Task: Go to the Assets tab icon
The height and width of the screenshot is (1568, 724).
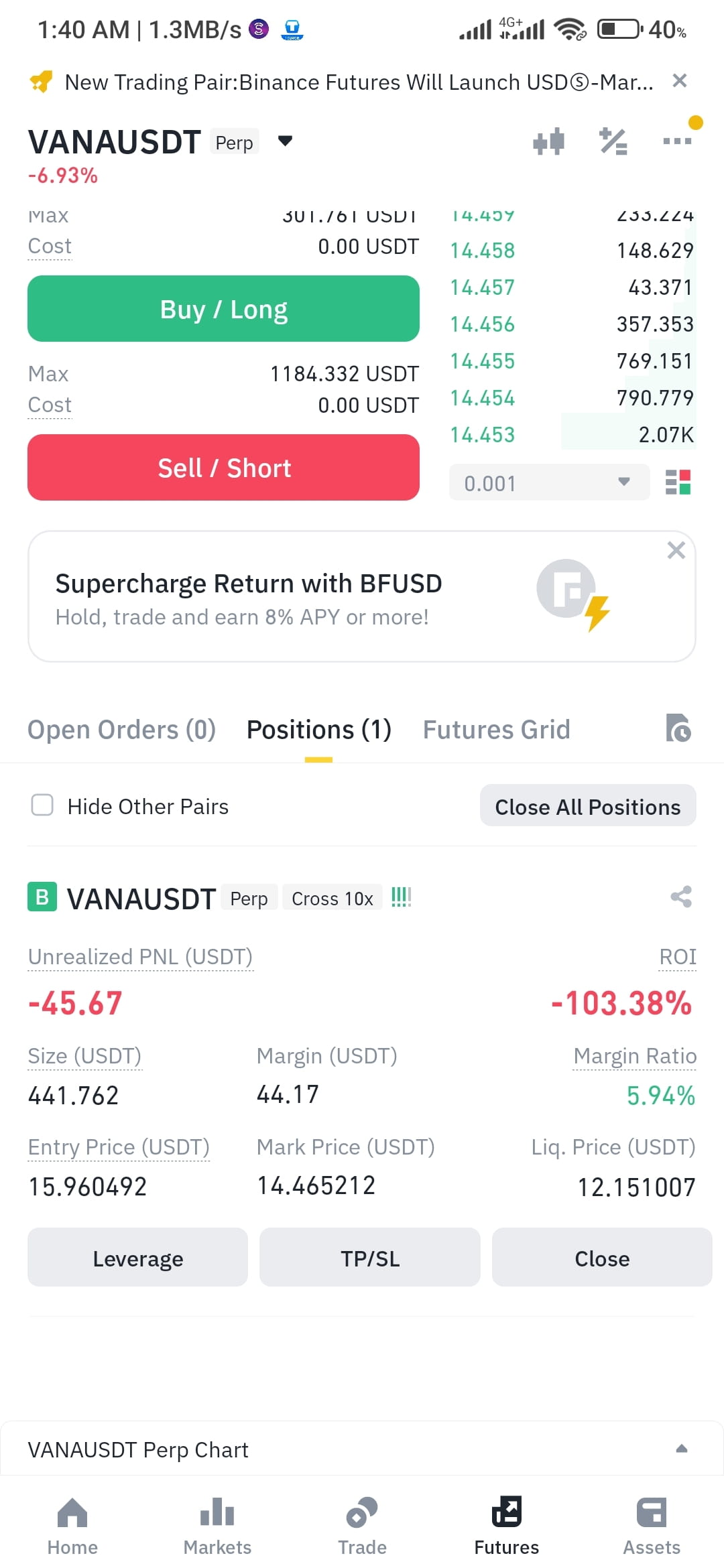Action: click(x=652, y=1513)
